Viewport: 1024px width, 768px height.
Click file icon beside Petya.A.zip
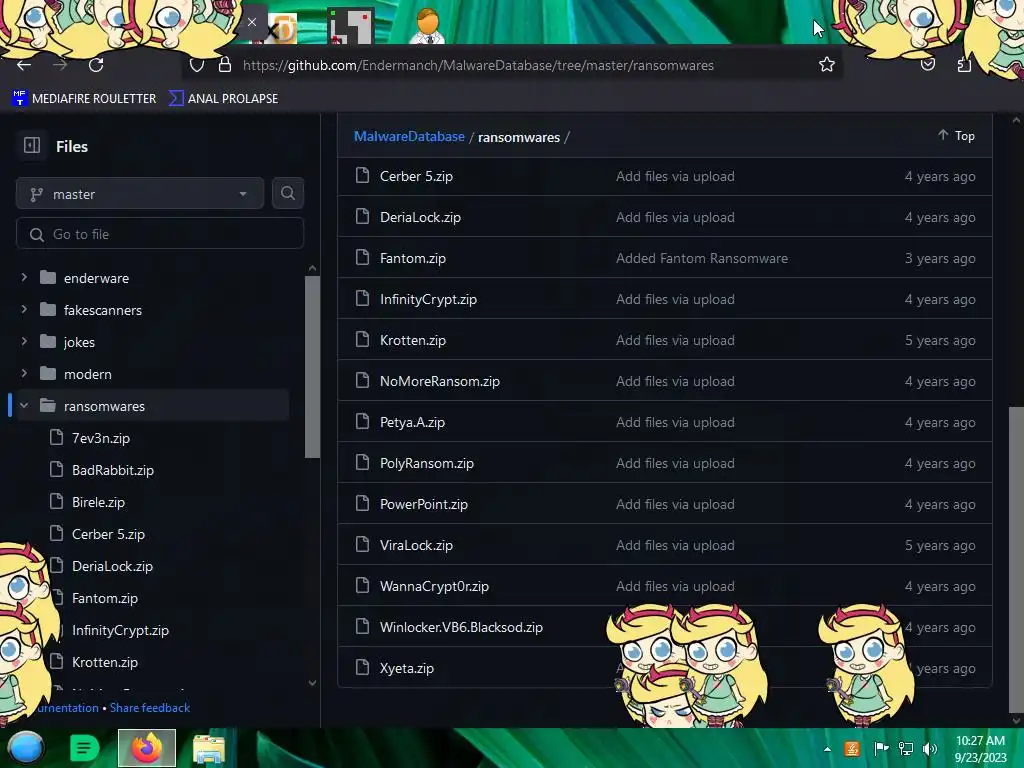(x=362, y=421)
